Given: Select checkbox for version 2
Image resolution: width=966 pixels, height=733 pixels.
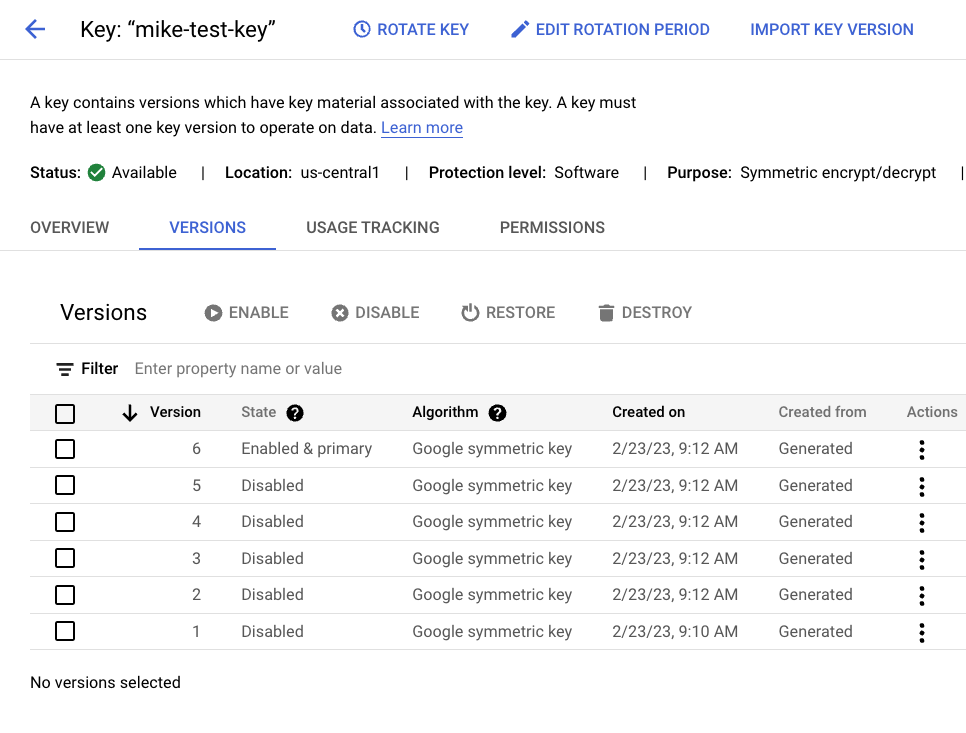Looking at the screenshot, I should point(65,595).
